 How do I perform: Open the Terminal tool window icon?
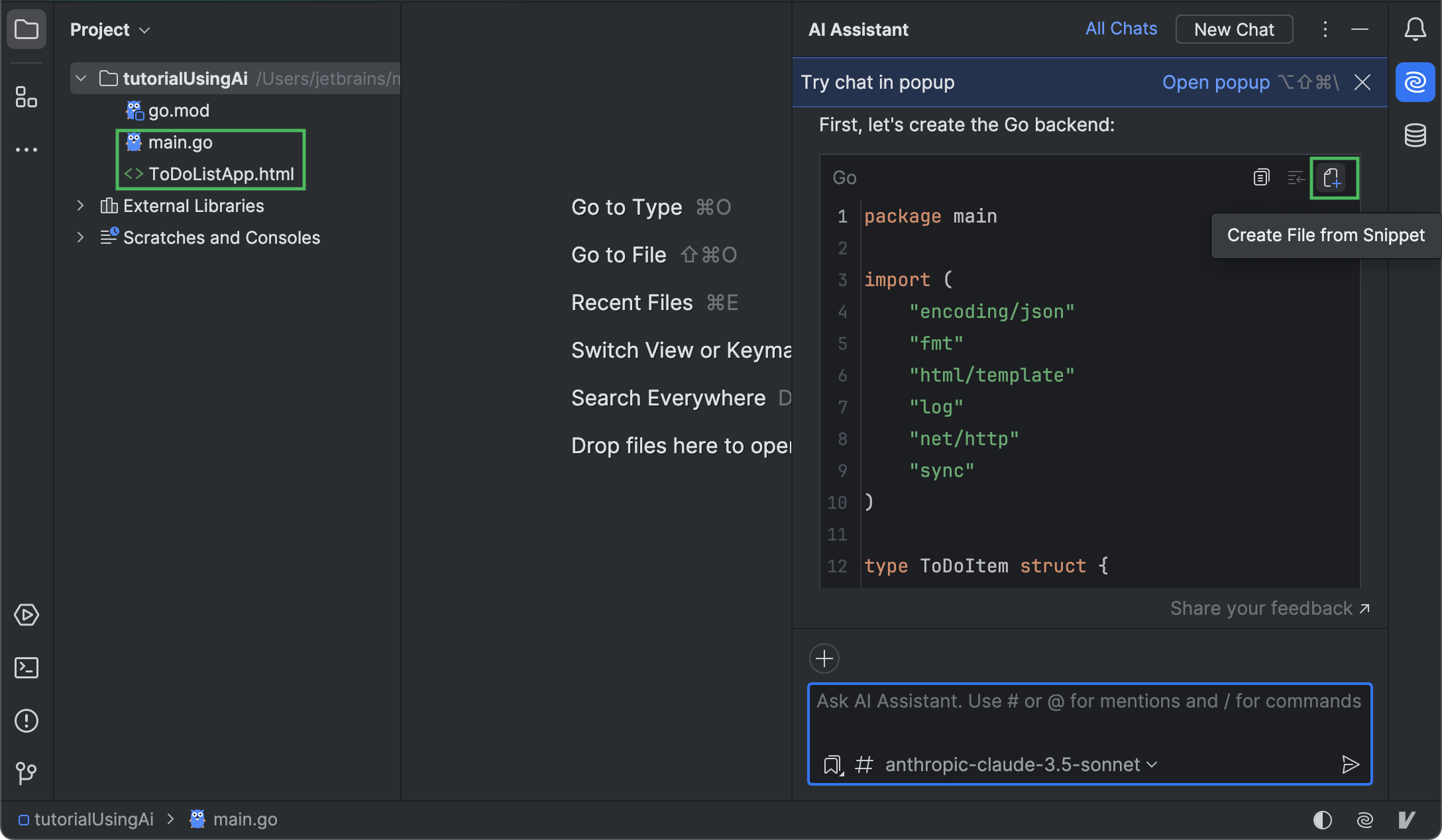tap(27, 668)
